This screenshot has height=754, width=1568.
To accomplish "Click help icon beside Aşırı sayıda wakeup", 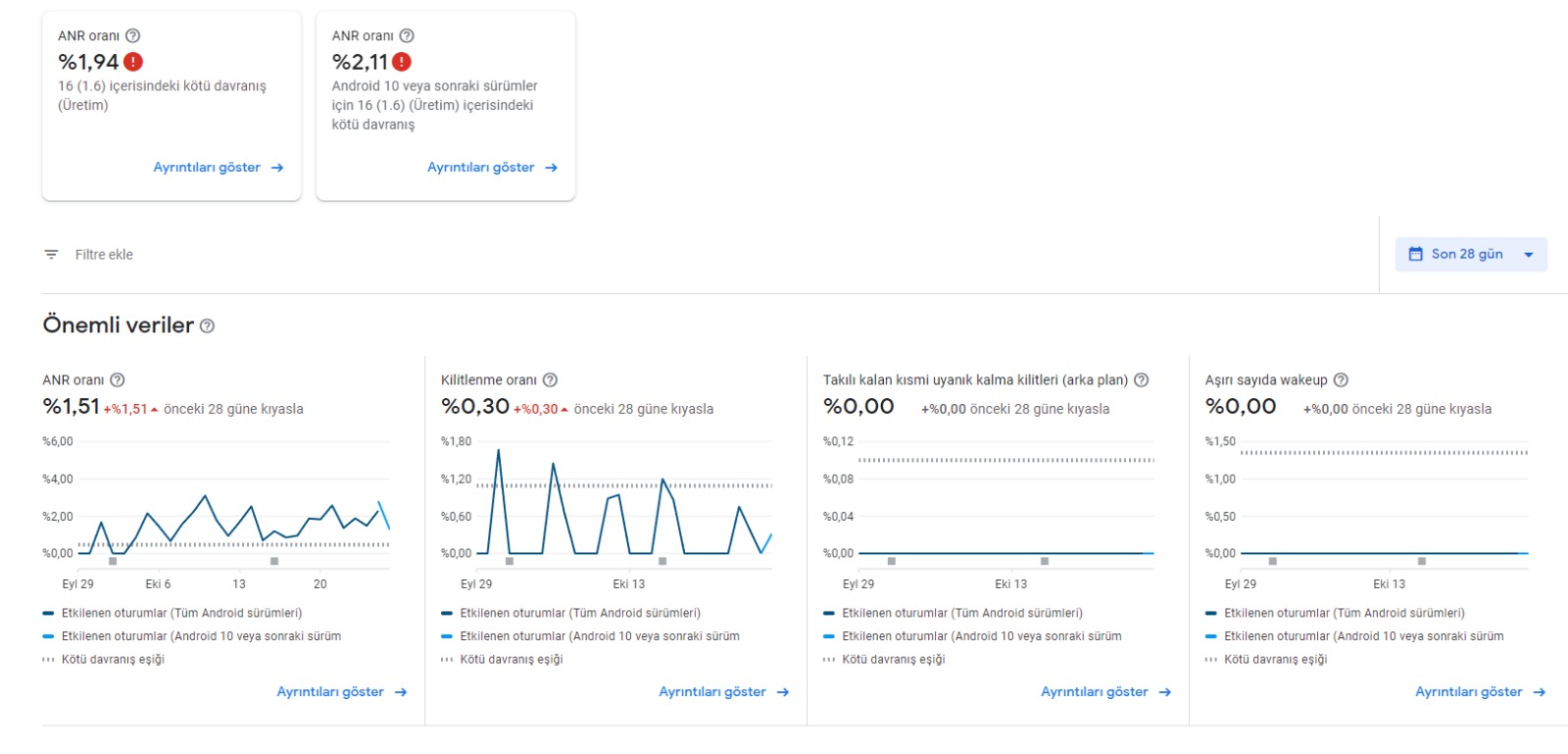I will 1341,379.
